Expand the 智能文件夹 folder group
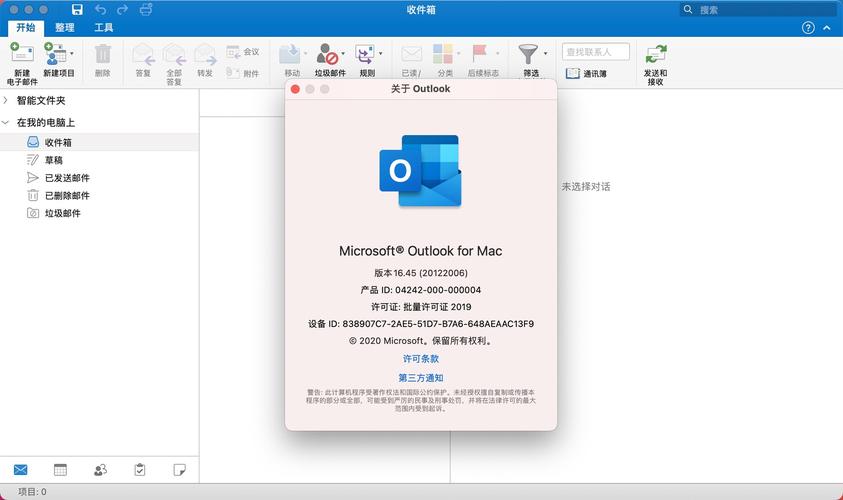 click(6, 101)
